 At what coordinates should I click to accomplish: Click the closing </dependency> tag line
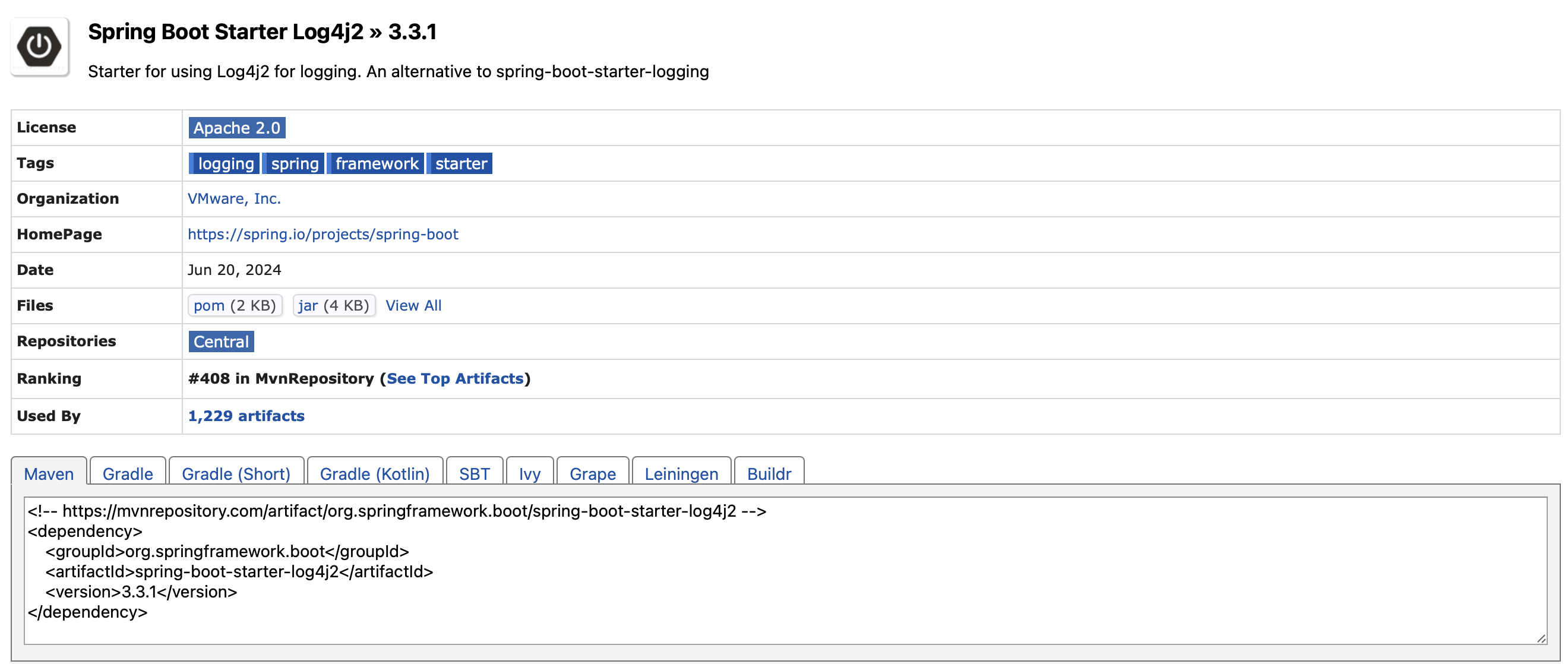[x=88, y=612]
